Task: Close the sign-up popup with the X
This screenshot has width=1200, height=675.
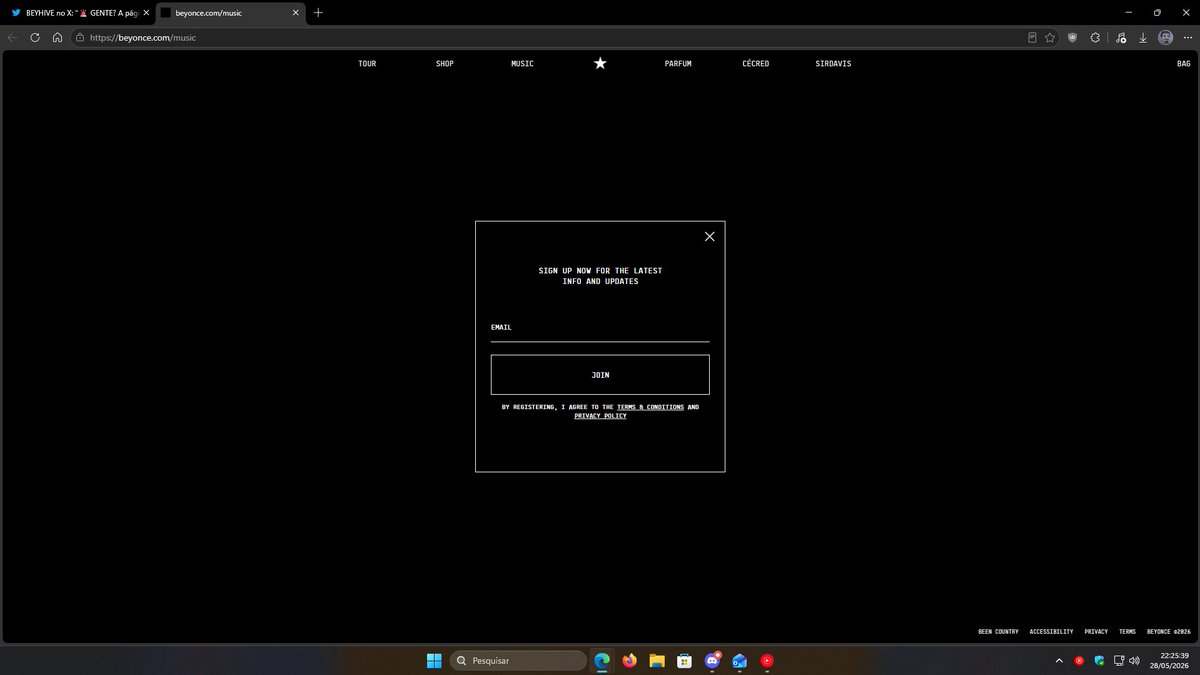Action: point(709,237)
